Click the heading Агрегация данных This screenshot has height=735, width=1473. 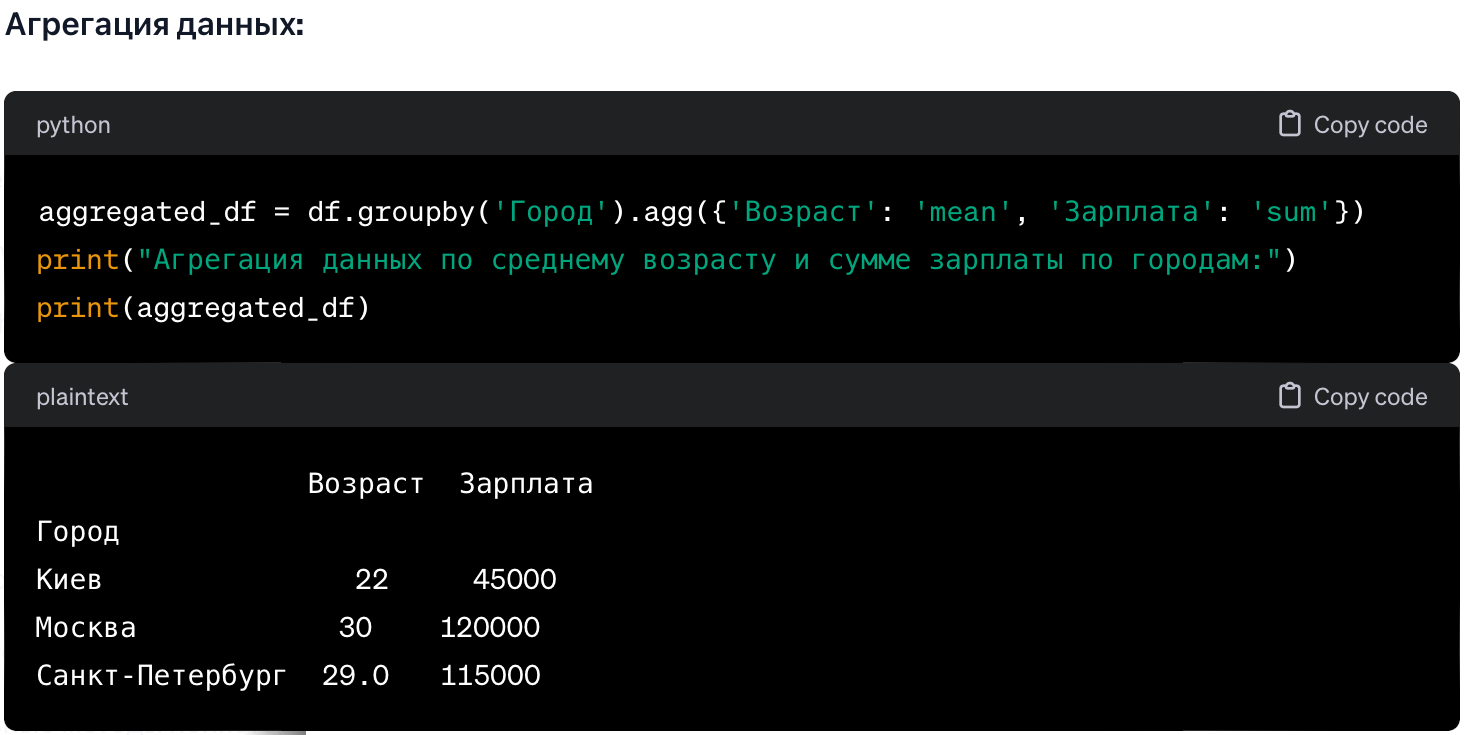(x=154, y=25)
